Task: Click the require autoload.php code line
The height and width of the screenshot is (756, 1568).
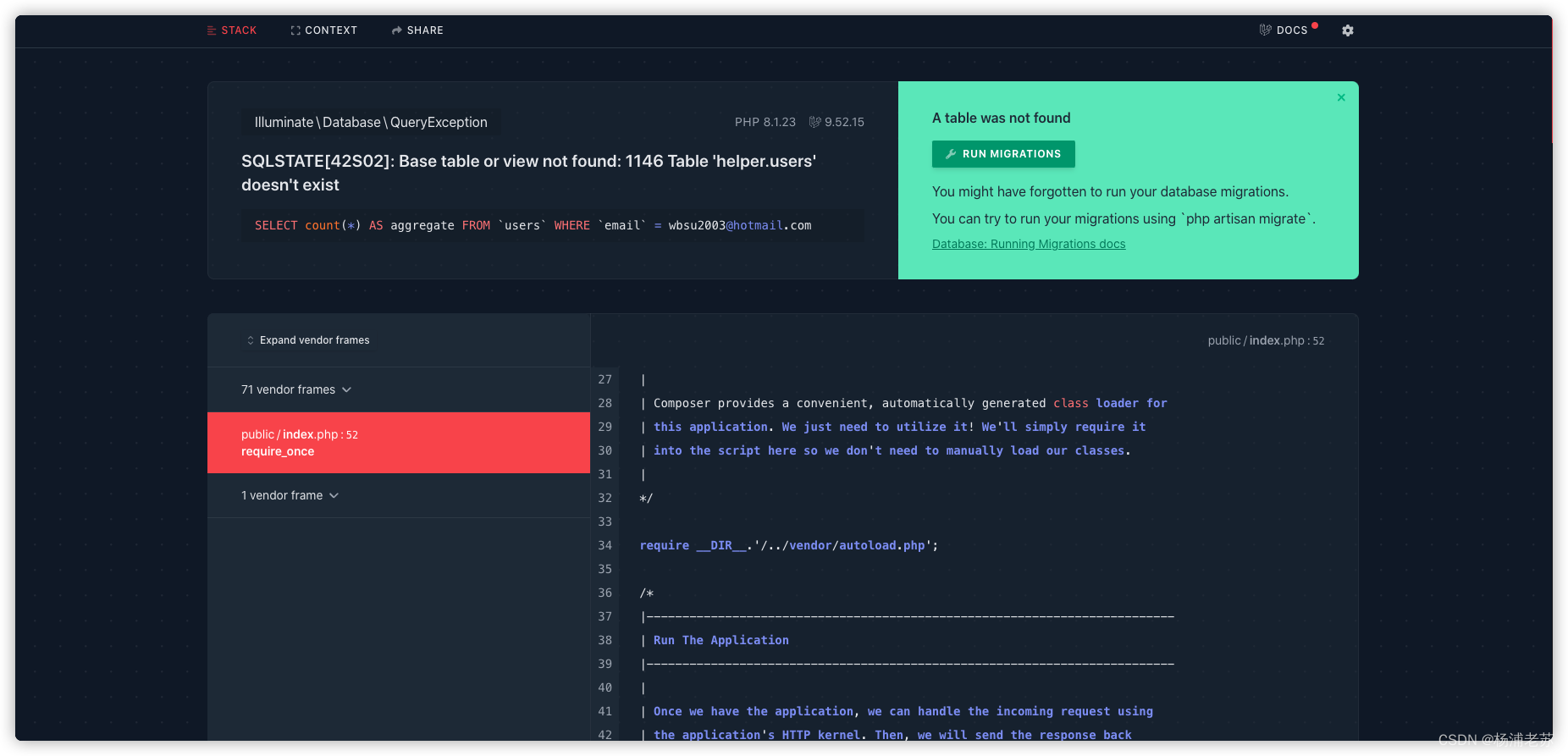Action: [x=789, y=545]
